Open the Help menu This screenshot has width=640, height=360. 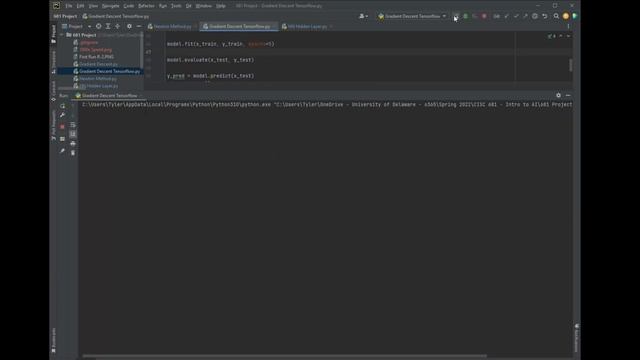point(220,6)
